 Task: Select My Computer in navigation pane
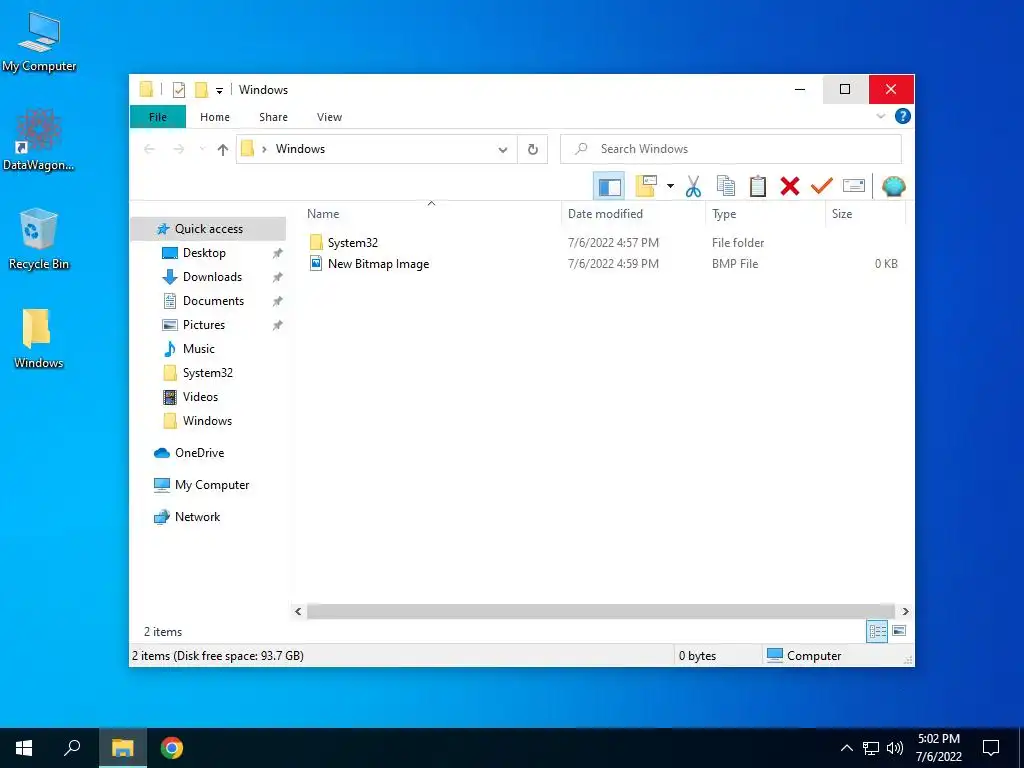coord(212,485)
